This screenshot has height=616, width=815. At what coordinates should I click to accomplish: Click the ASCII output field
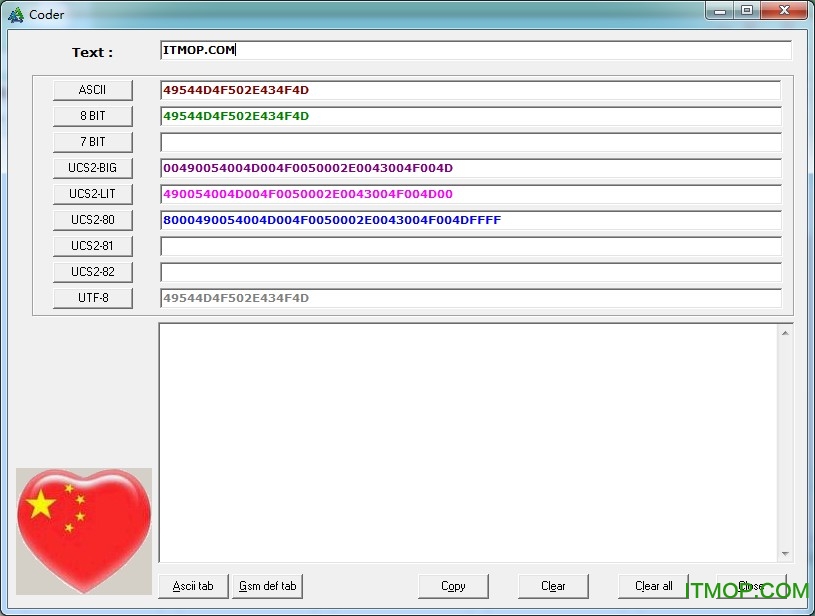coord(470,90)
